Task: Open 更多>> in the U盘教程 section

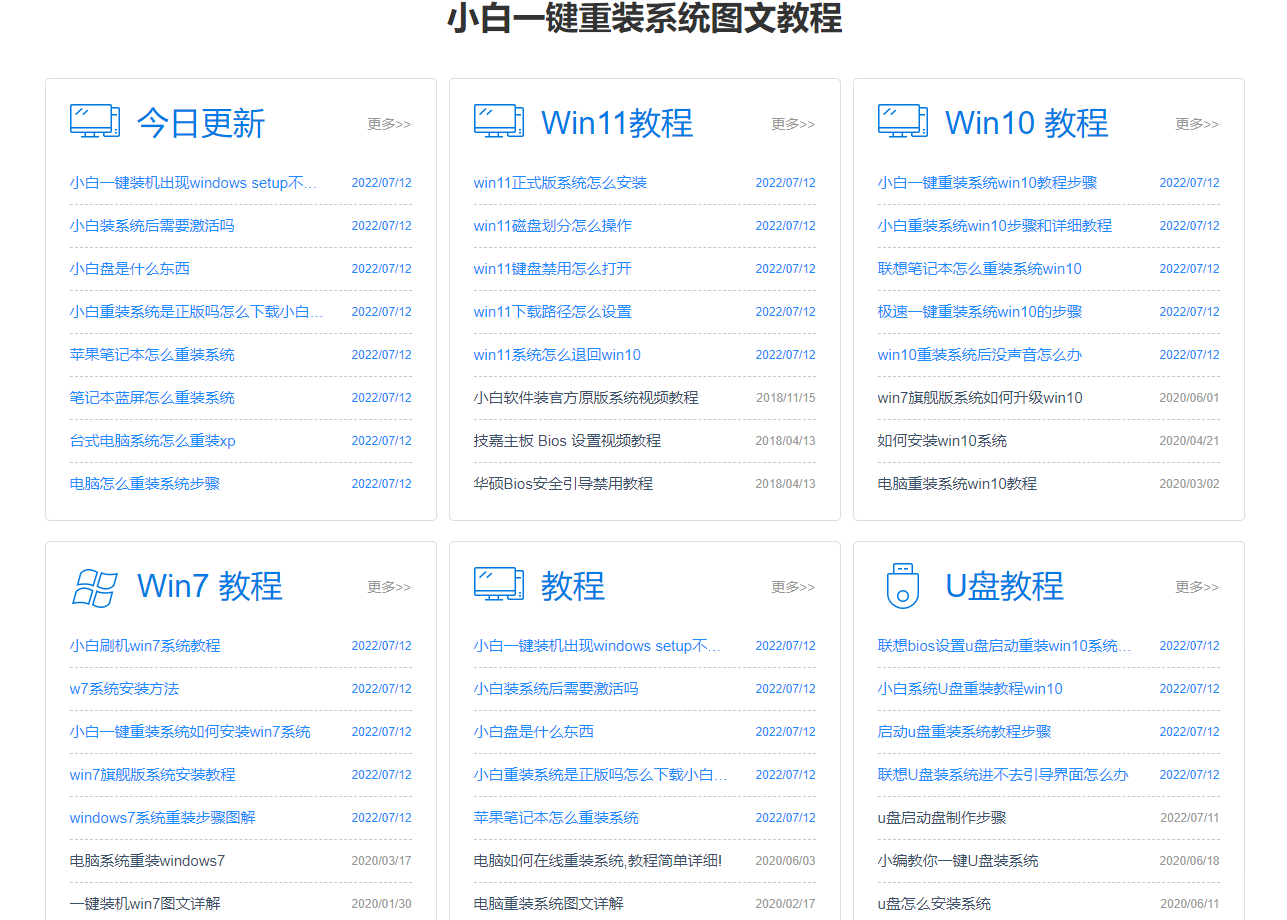Action: (1196, 588)
